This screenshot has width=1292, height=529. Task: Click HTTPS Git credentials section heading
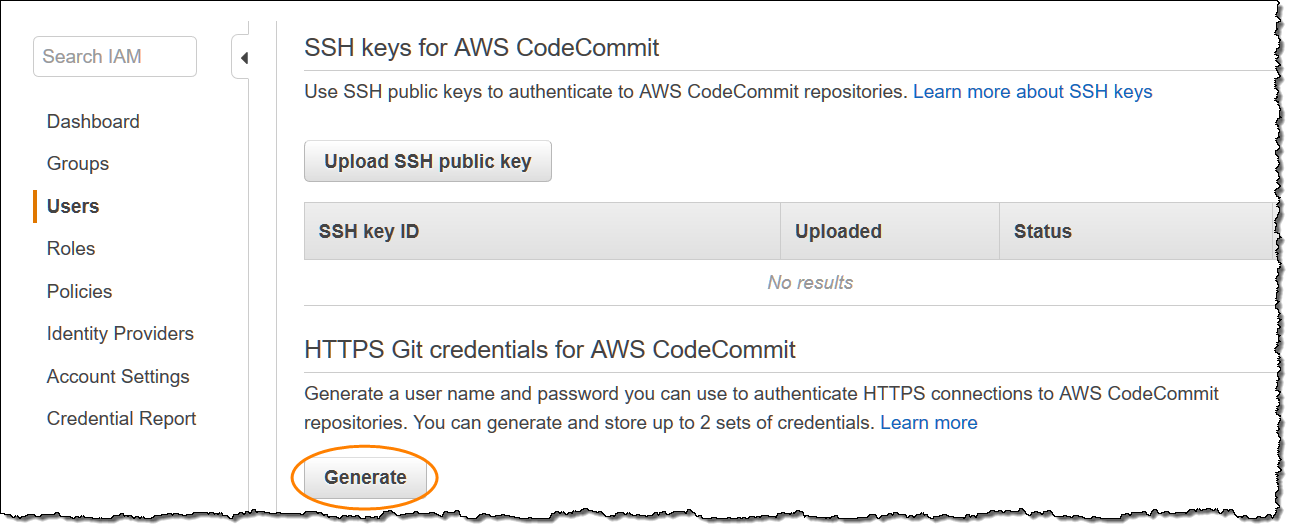(550, 350)
